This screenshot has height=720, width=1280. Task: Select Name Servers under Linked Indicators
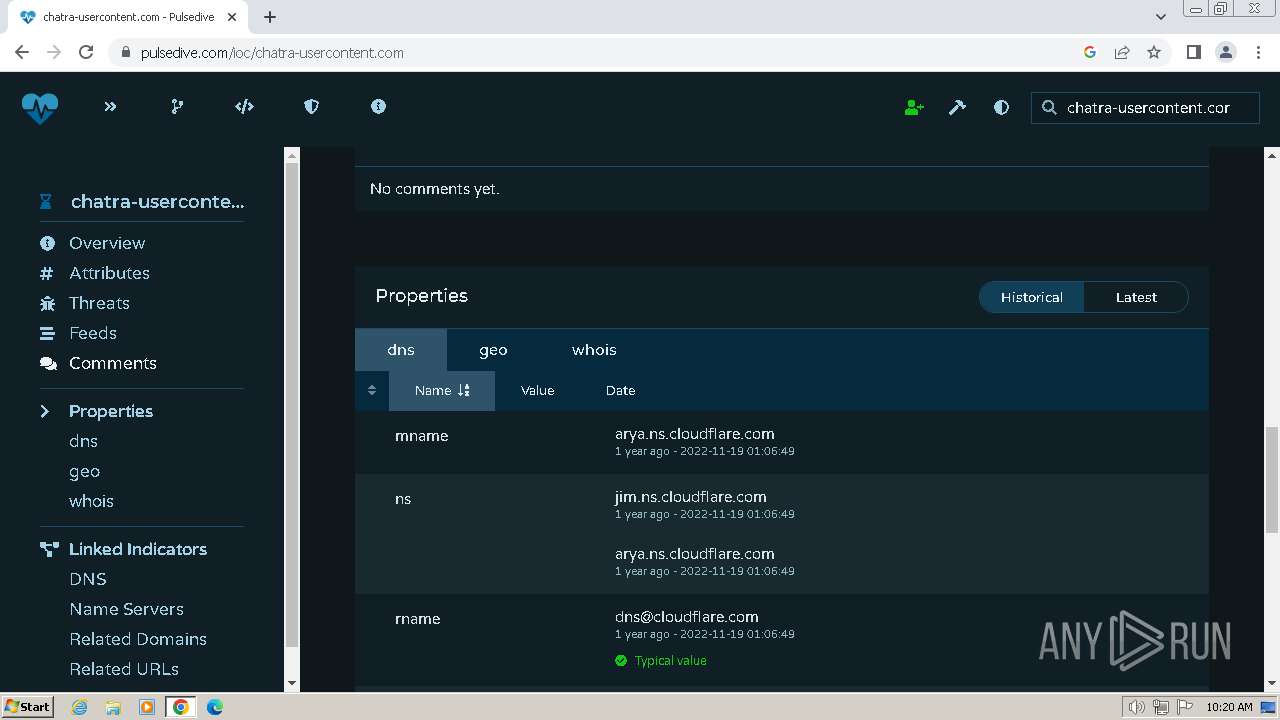pyautogui.click(x=126, y=609)
